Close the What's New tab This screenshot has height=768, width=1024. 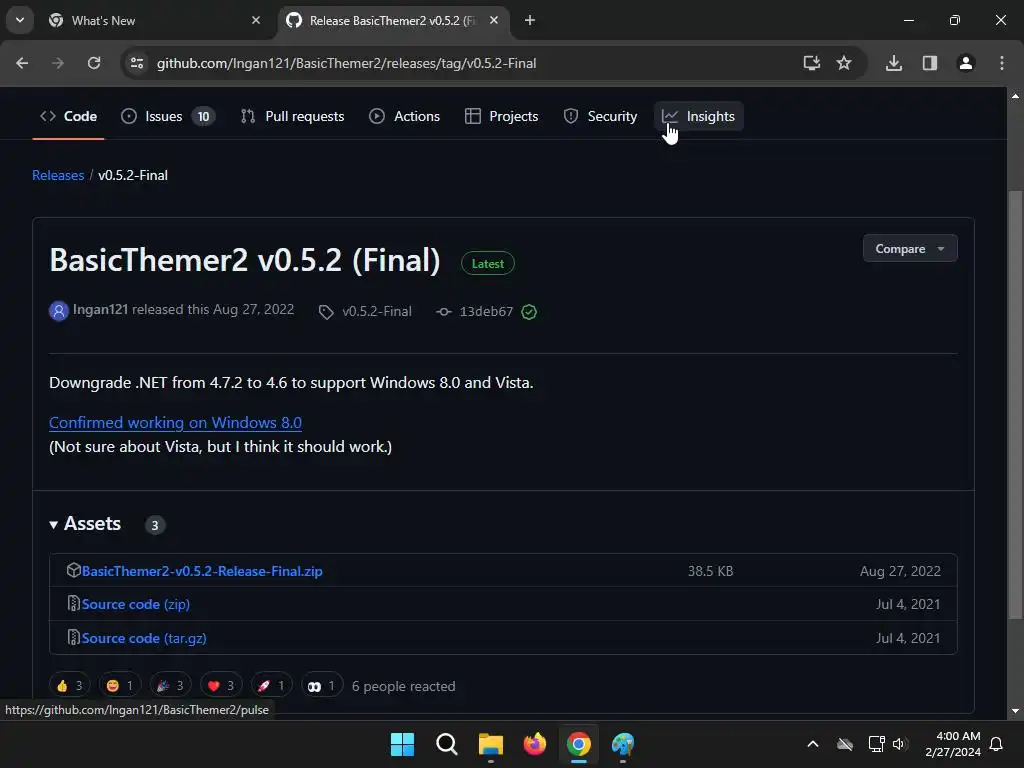click(x=256, y=20)
